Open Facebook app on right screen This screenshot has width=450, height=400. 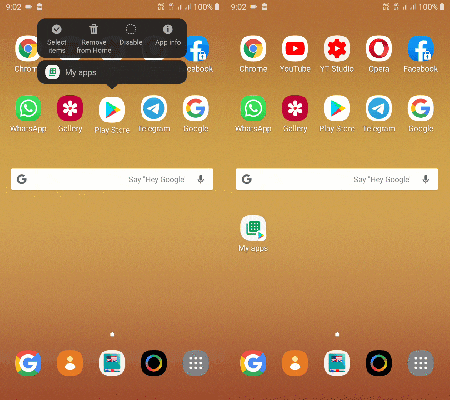coord(421,49)
